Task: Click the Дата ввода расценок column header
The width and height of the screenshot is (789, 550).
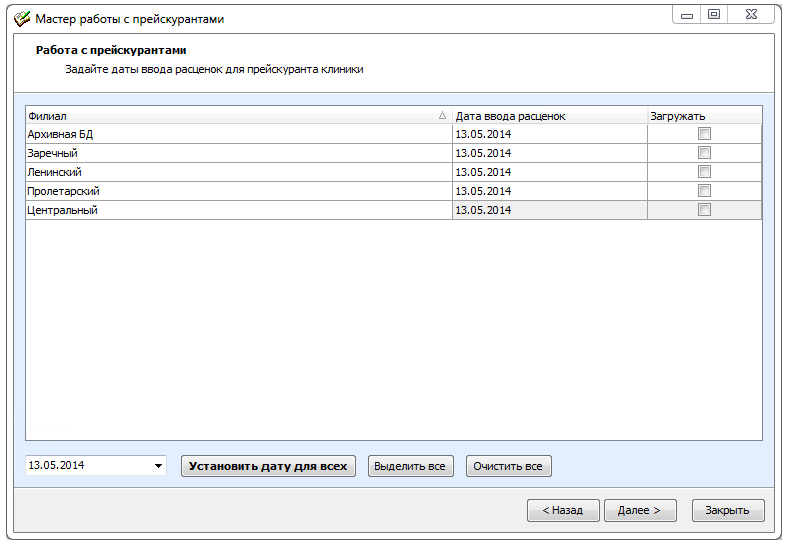Action: pos(549,116)
